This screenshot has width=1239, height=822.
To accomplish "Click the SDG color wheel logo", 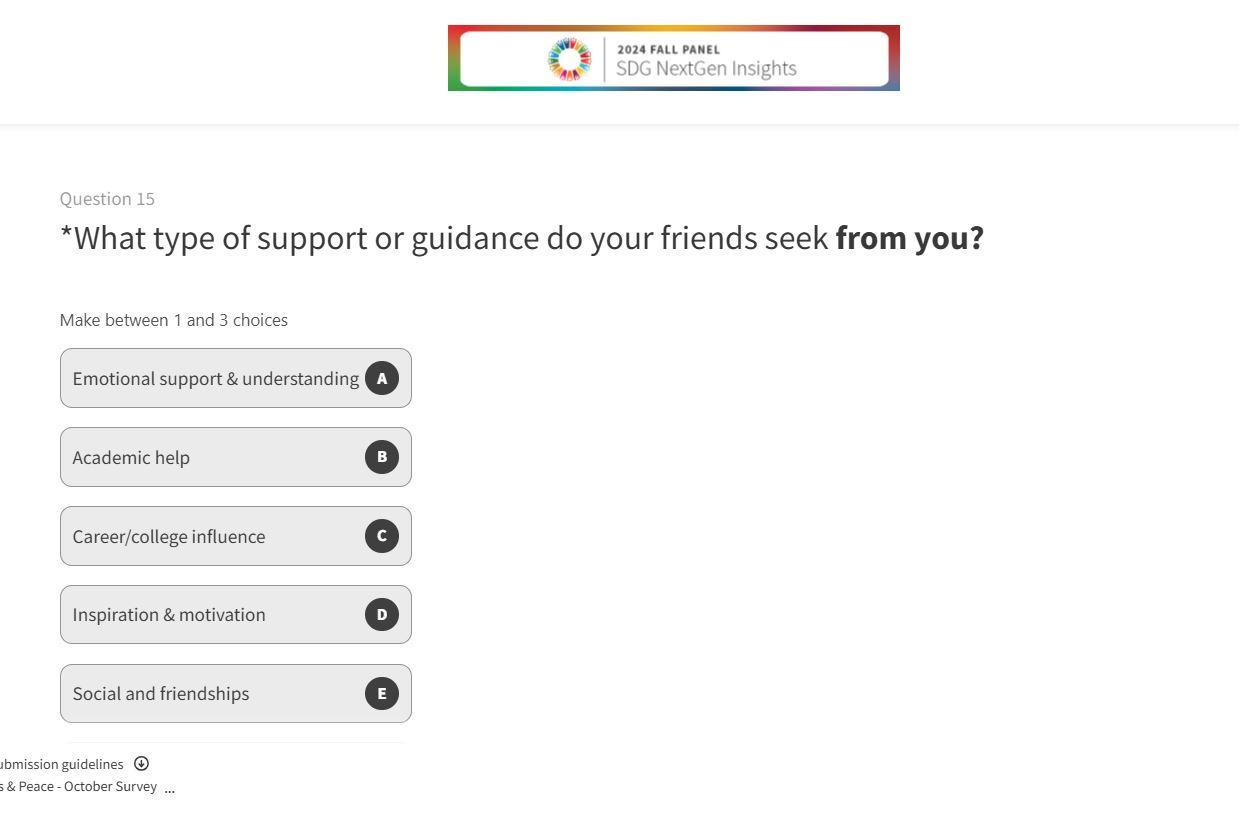I will (x=569, y=59).
